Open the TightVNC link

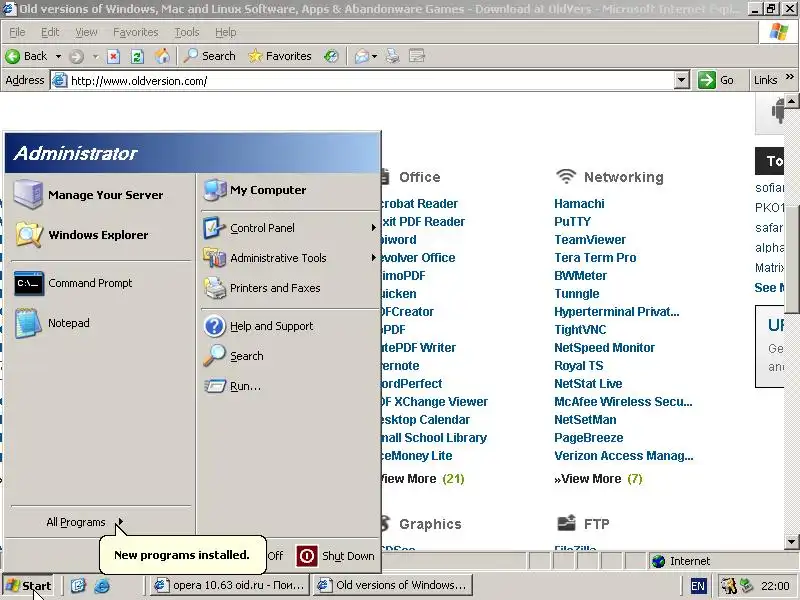(x=580, y=330)
